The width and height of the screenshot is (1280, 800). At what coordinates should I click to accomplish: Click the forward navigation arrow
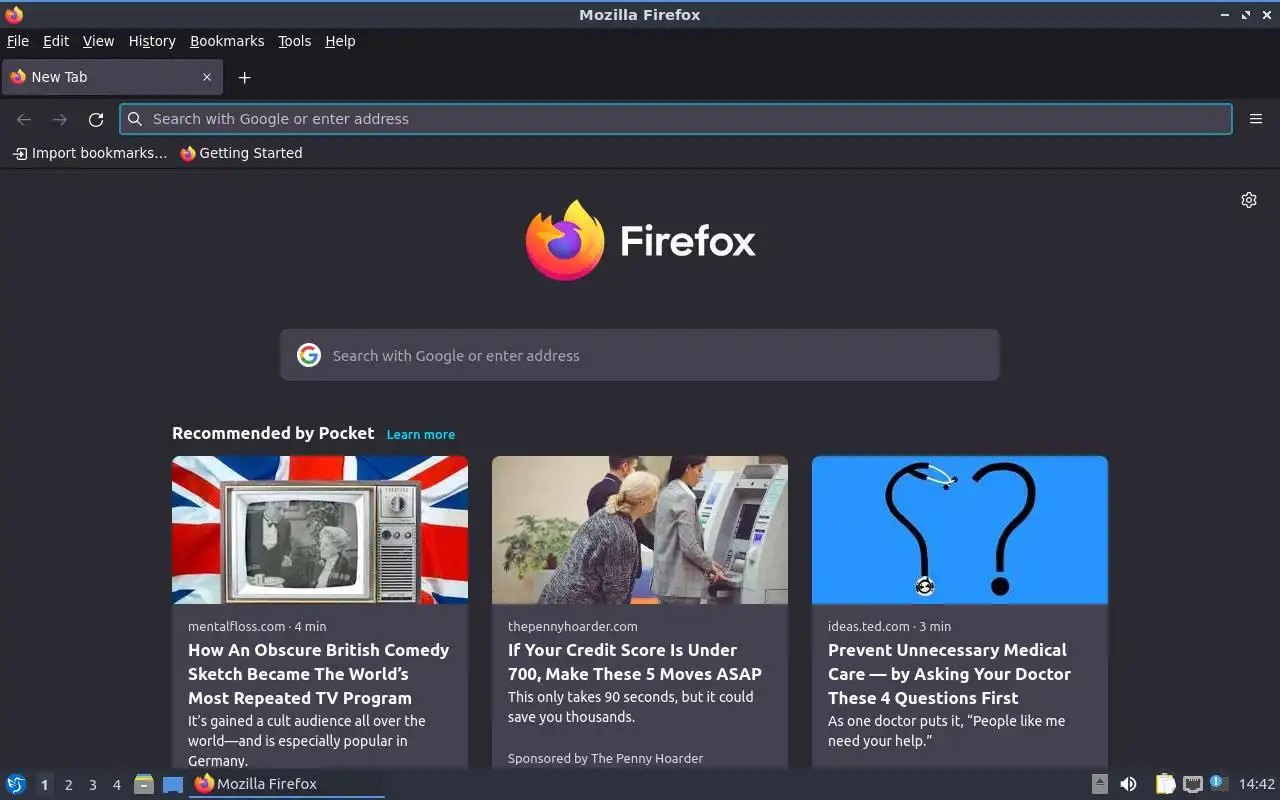[x=60, y=119]
